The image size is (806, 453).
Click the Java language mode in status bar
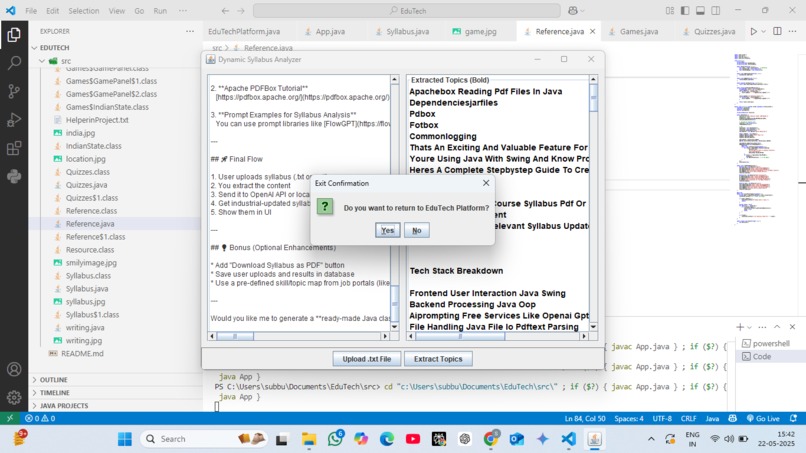tap(712, 419)
